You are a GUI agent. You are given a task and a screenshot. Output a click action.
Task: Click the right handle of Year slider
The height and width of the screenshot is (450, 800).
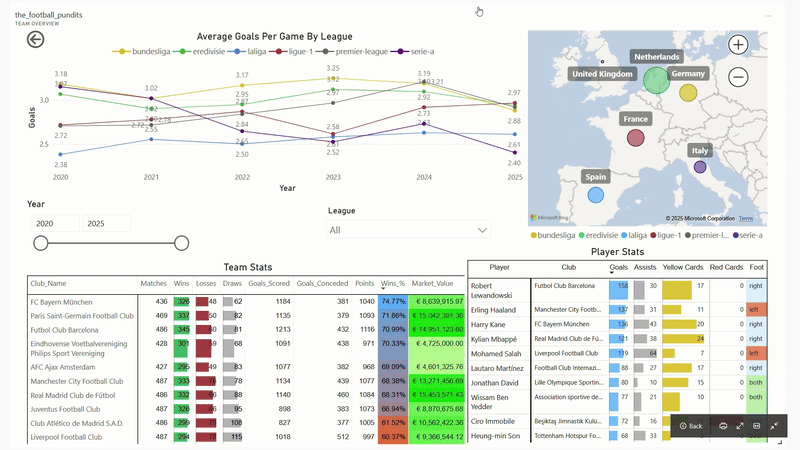181,243
